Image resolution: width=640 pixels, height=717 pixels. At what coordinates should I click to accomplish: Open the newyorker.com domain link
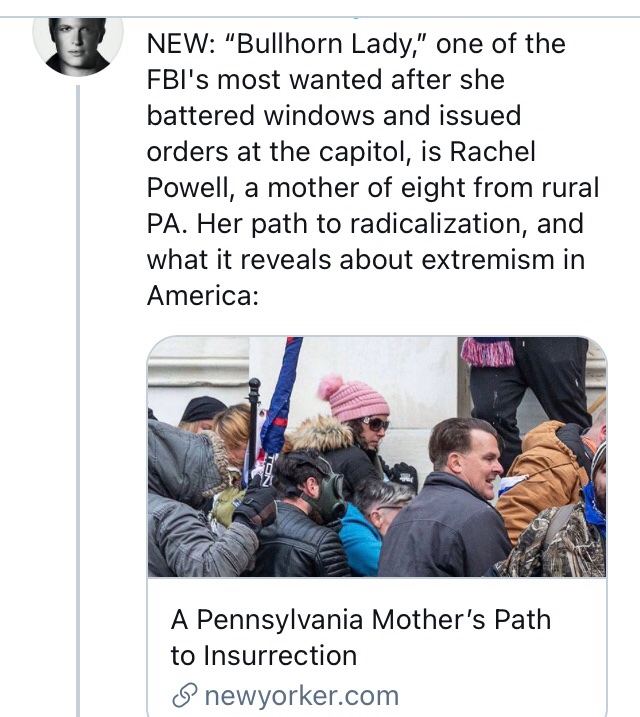click(300, 696)
